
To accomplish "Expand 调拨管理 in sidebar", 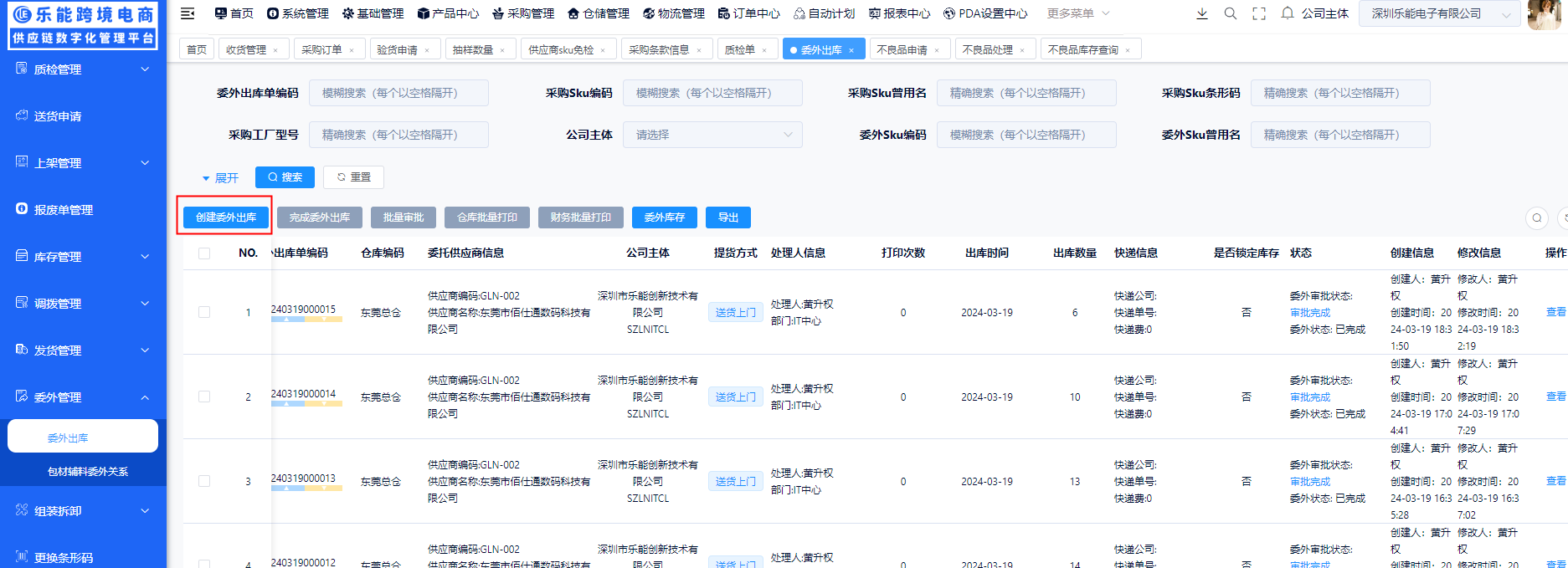I will 83,304.
